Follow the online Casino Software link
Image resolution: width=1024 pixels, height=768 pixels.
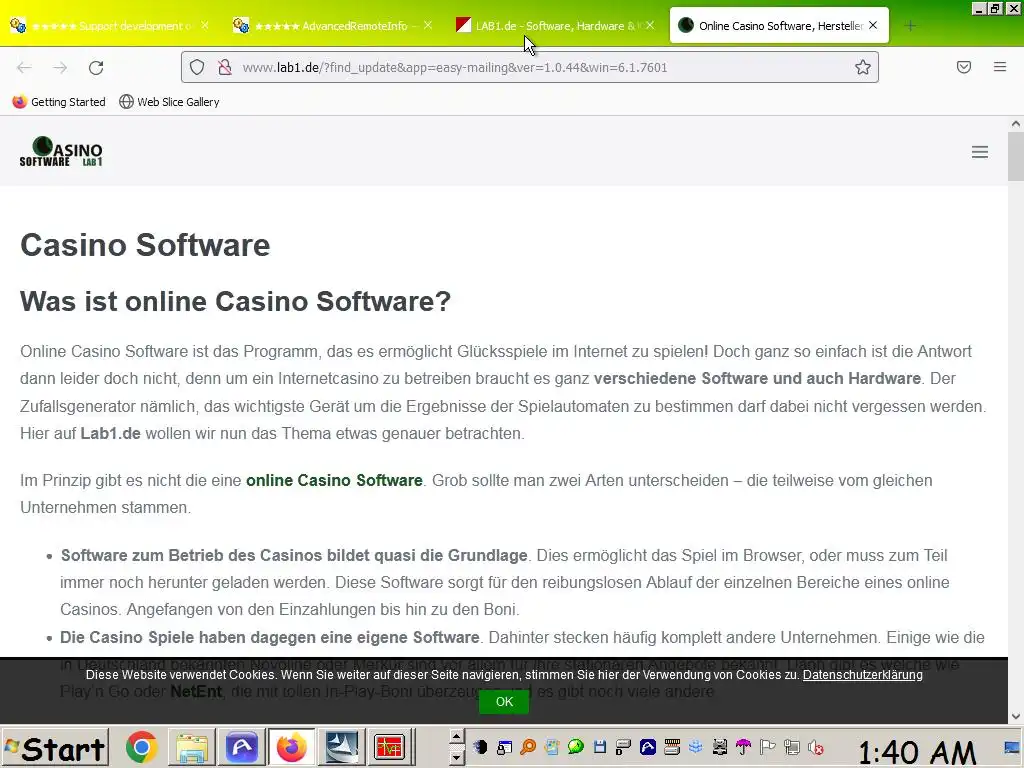pyautogui.click(x=334, y=480)
